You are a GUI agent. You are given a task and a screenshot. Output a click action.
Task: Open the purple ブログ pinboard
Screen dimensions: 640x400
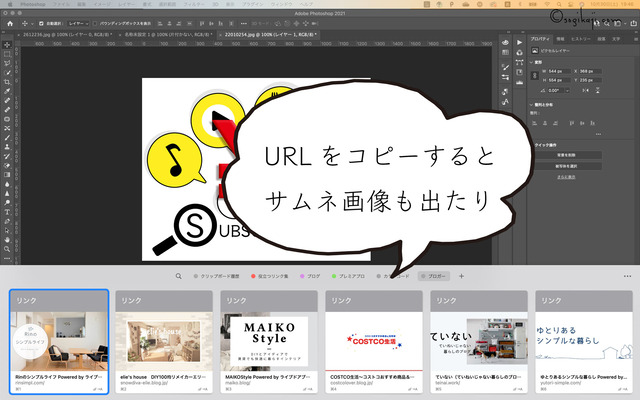tap(310, 276)
